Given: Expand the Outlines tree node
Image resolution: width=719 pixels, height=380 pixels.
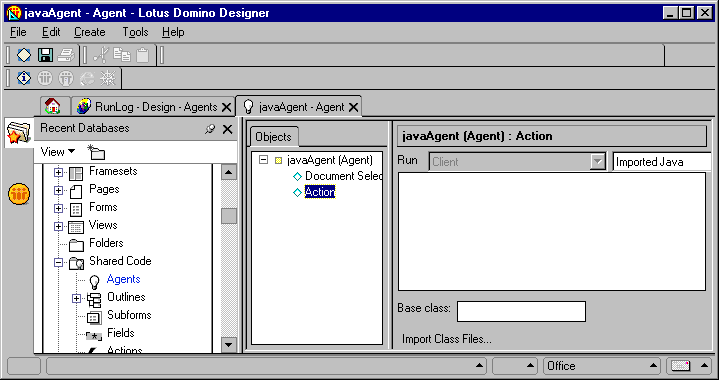Looking at the screenshot, I should tap(77, 299).
